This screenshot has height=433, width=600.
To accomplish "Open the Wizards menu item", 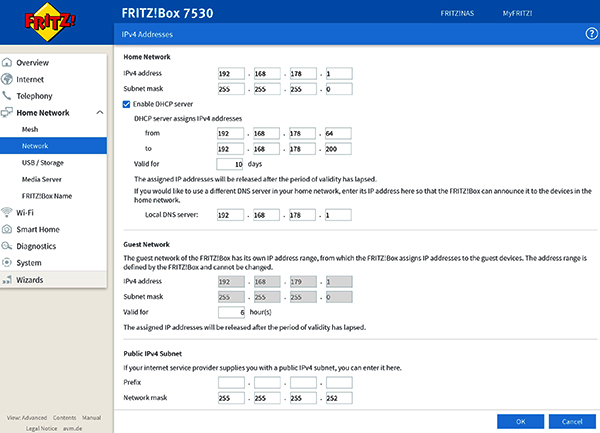I will tap(53, 280).
